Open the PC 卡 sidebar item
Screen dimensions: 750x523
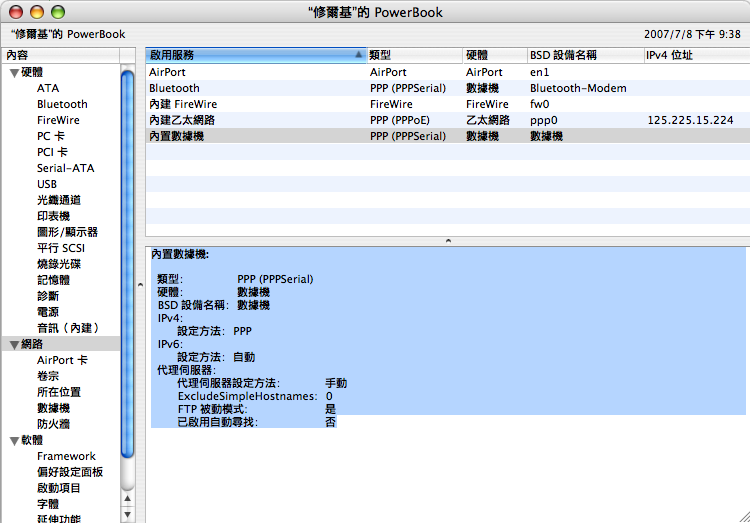click(51, 136)
